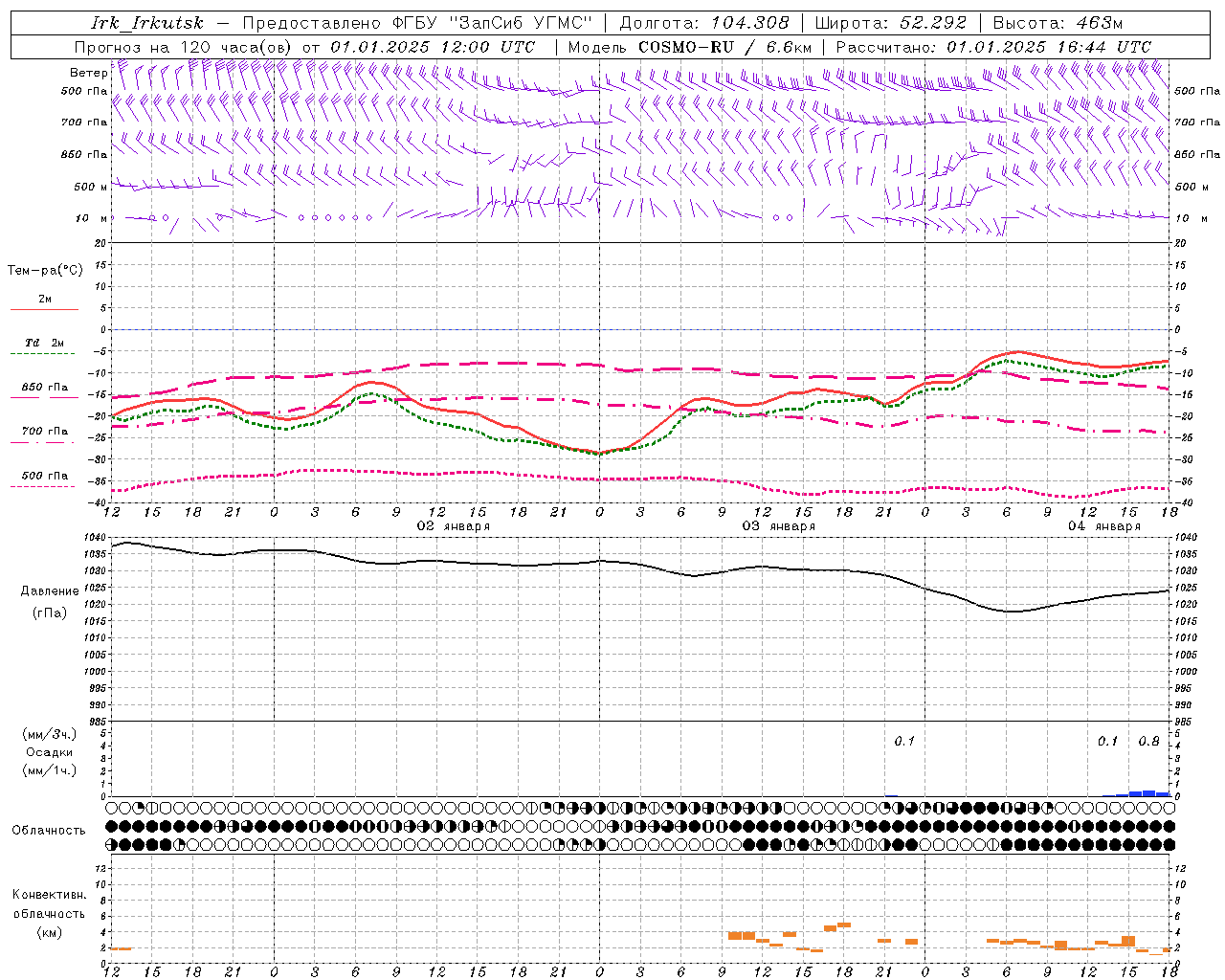
Task: Click the Давление pressure panel label
Action: click(x=50, y=591)
